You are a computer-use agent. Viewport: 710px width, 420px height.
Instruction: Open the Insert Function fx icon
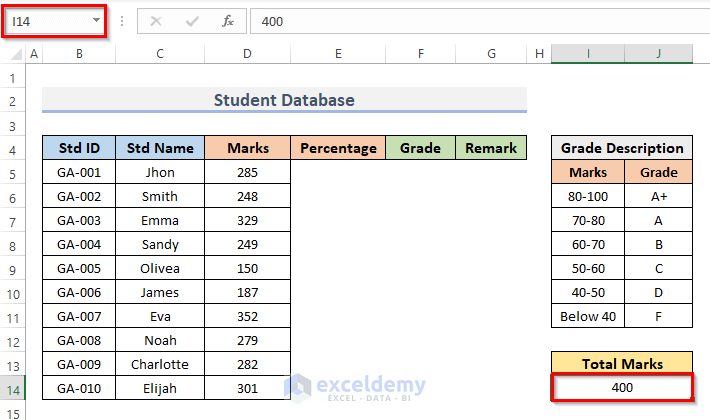[228, 21]
